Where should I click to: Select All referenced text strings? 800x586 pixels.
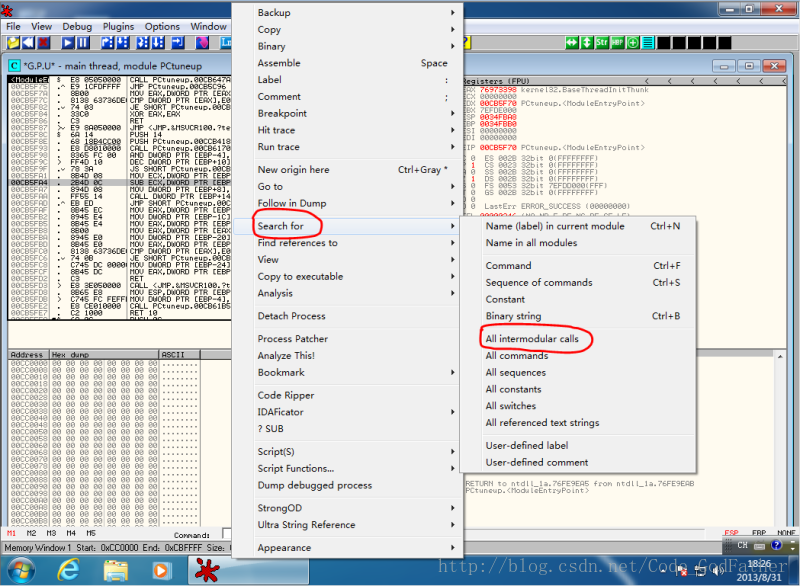coord(542,423)
